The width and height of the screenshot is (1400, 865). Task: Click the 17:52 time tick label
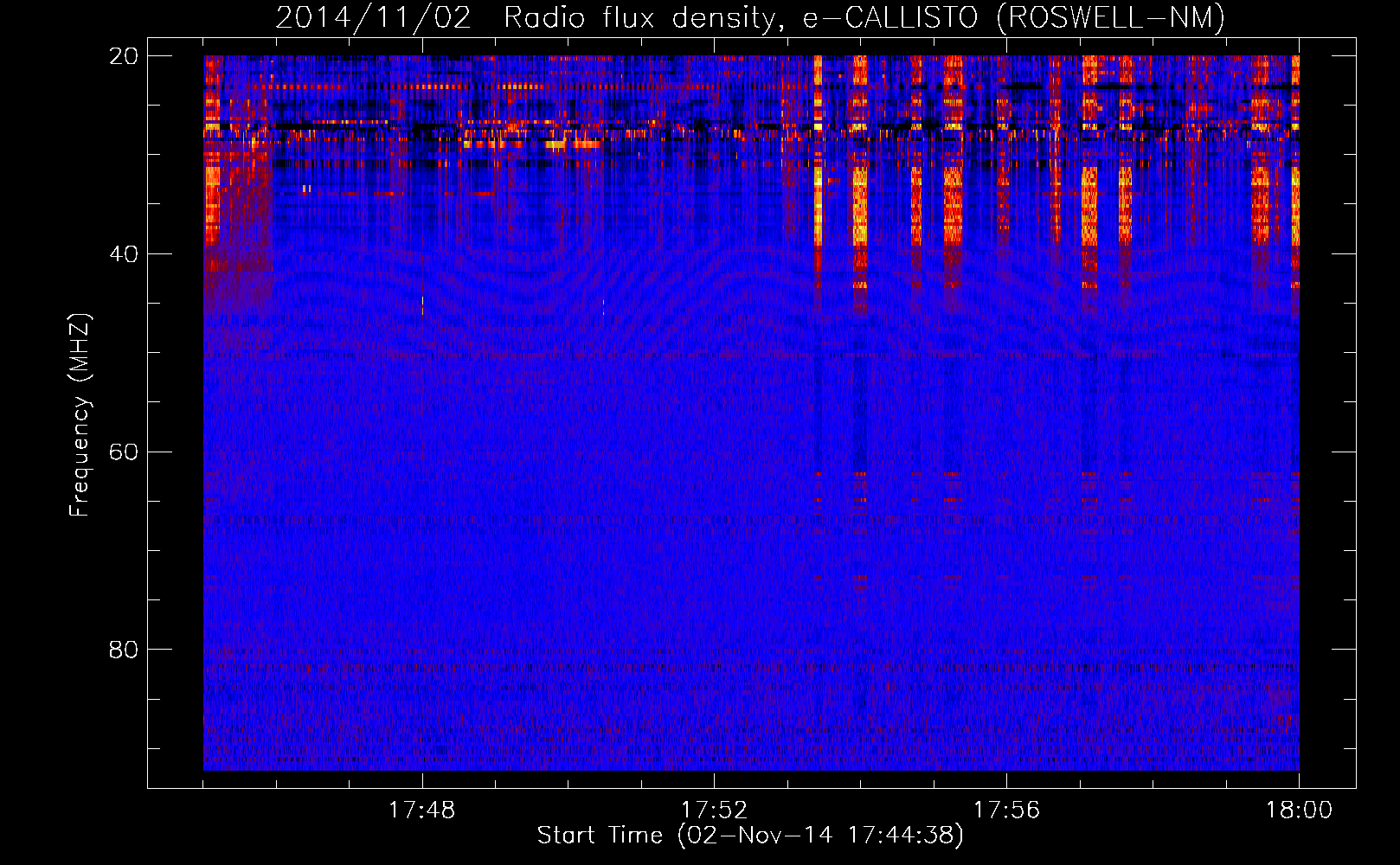pyautogui.click(x=714, y=811)
